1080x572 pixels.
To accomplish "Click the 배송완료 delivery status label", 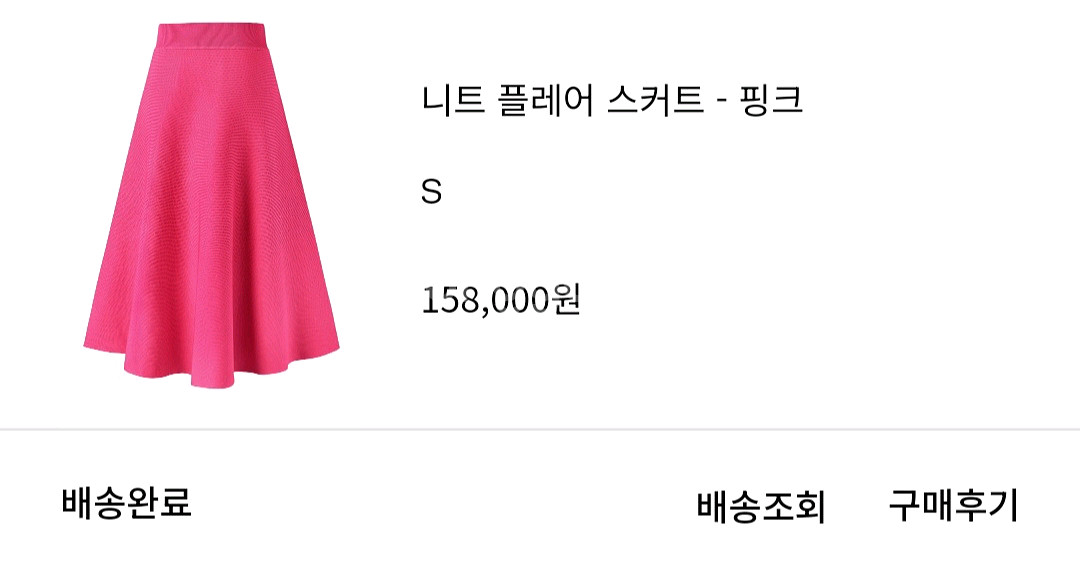I will (x=127, y=502).
